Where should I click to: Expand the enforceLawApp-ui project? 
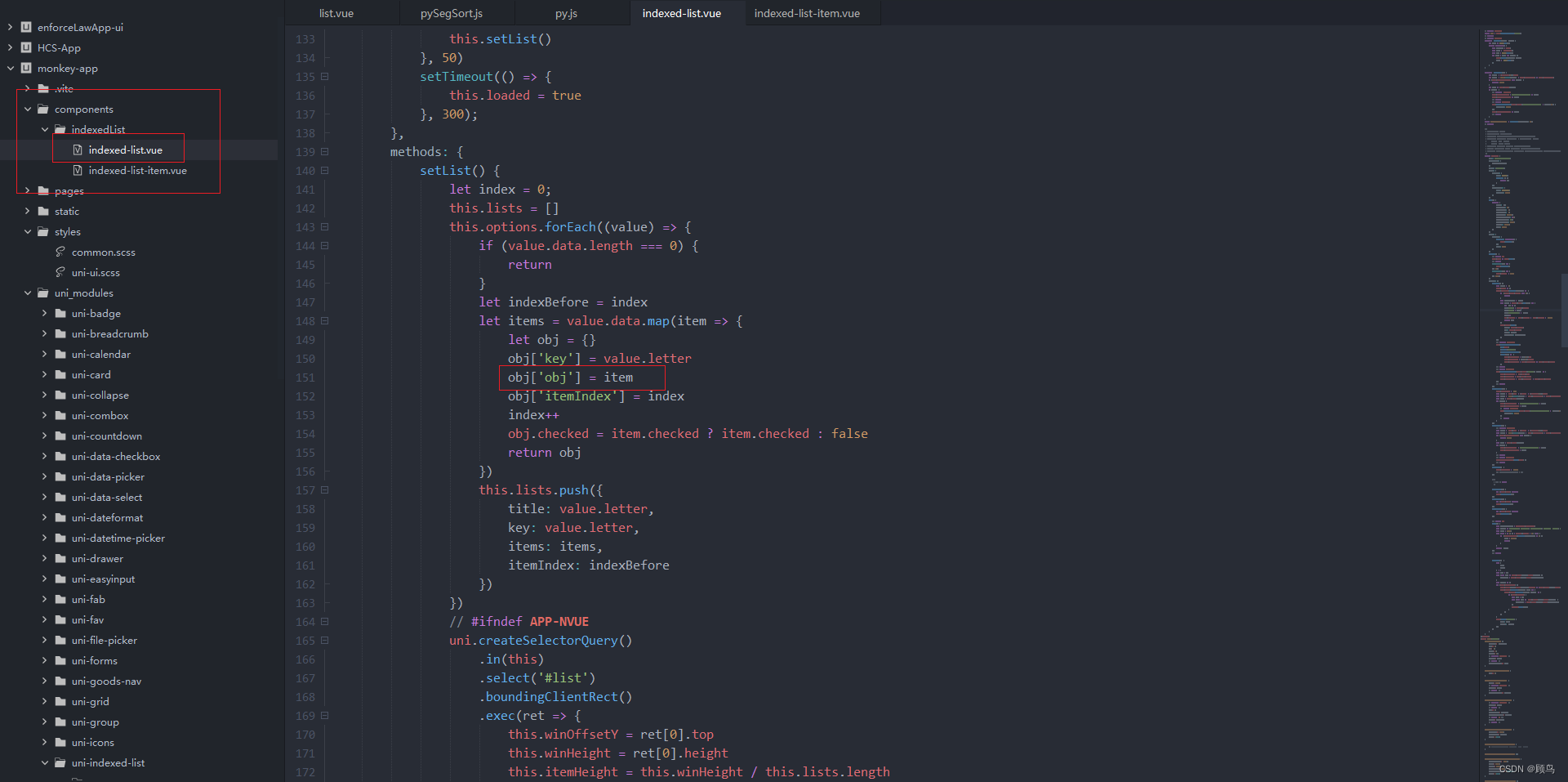pyautogui.click(x=10, y=27)
